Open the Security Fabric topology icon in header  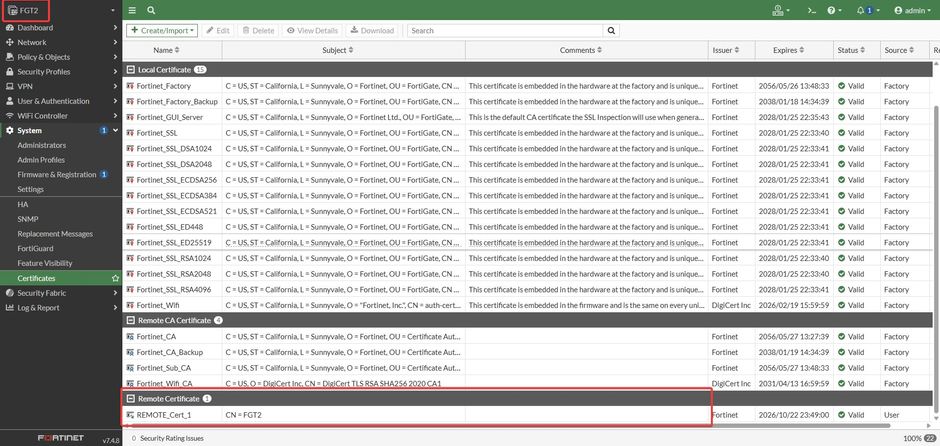[781, 10]
